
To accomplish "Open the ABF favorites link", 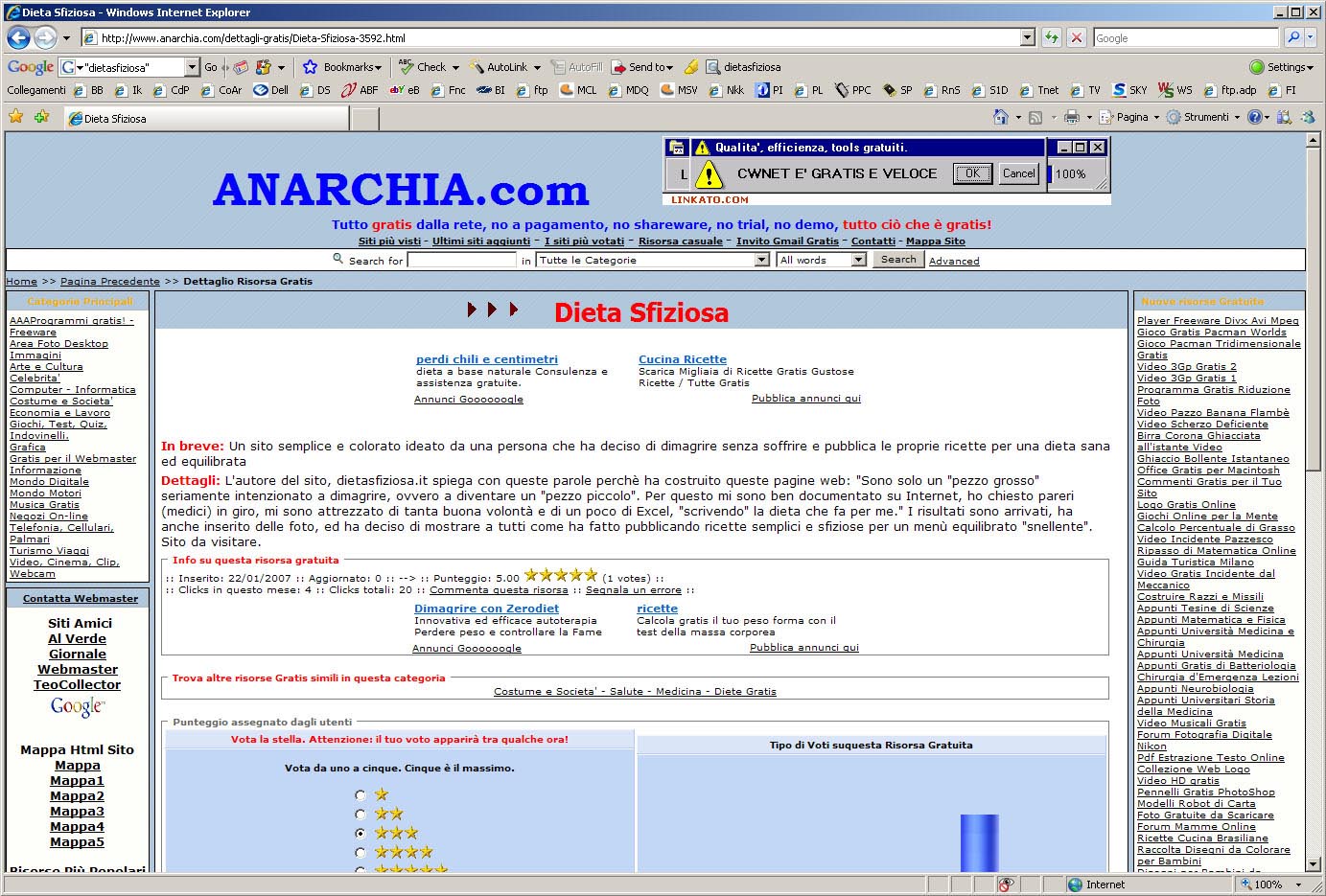I will (360, 90).
